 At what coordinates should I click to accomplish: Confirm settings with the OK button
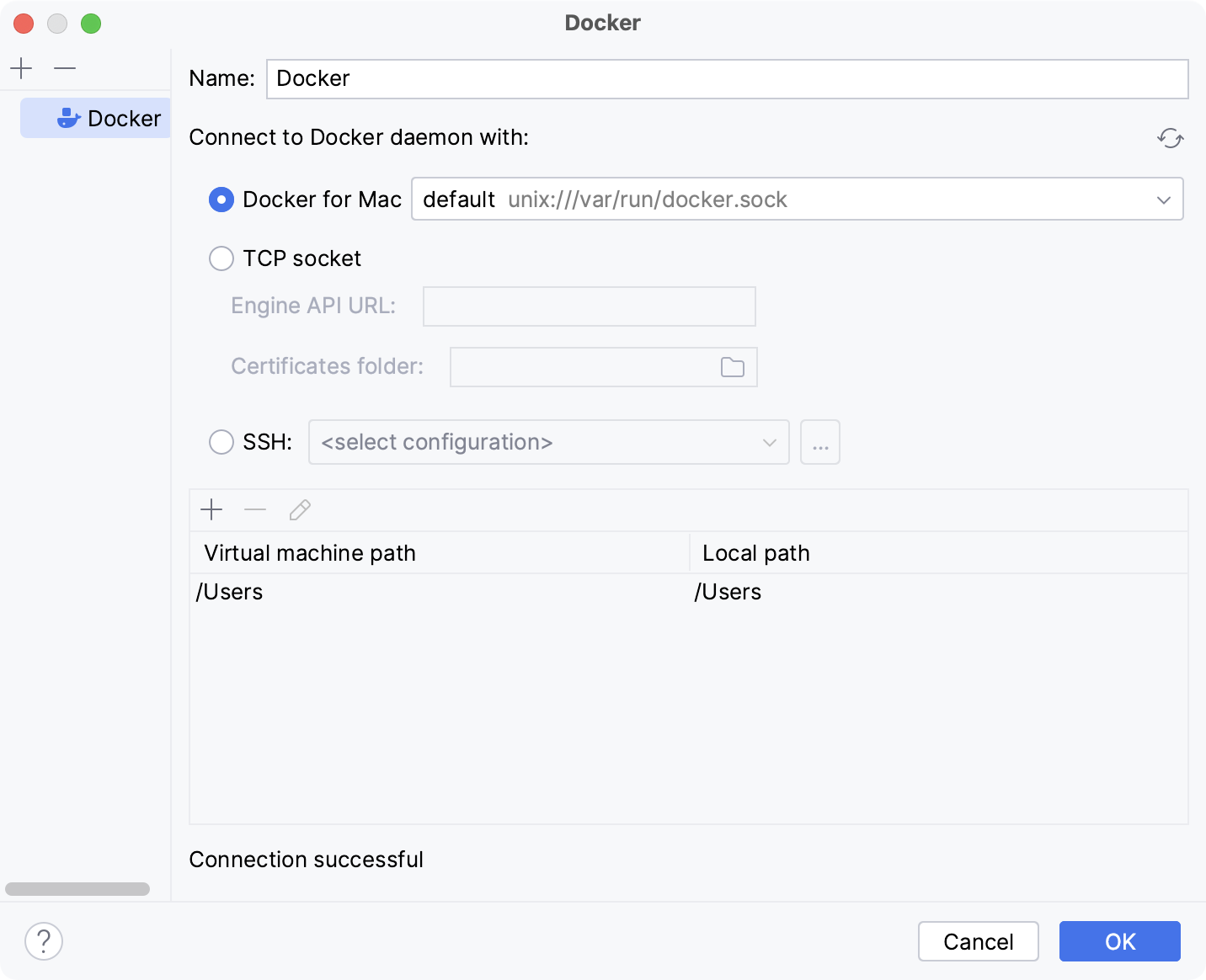[1119, 941]
